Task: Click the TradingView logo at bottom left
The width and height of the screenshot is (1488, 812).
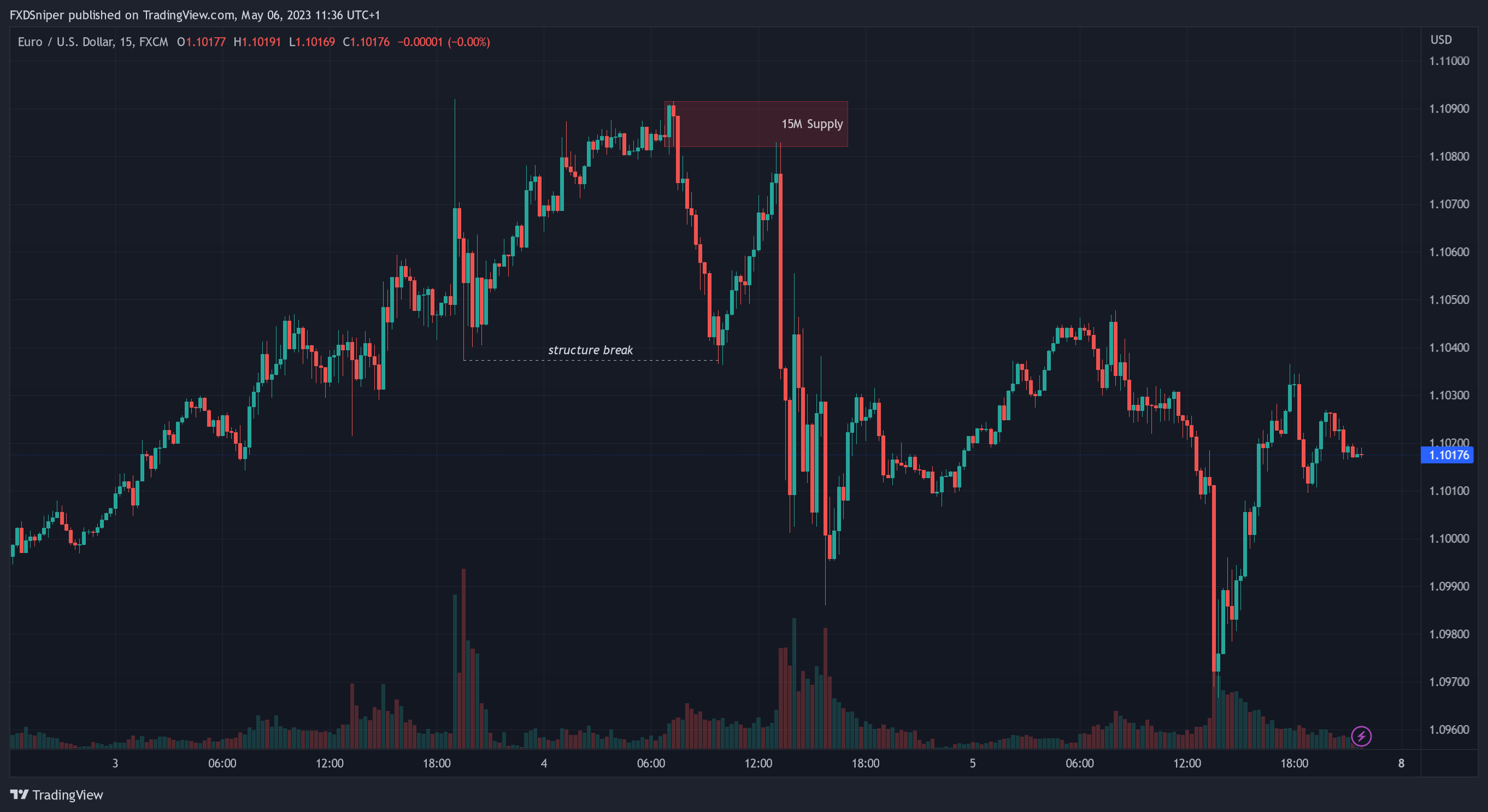Action: pos(57,795)
